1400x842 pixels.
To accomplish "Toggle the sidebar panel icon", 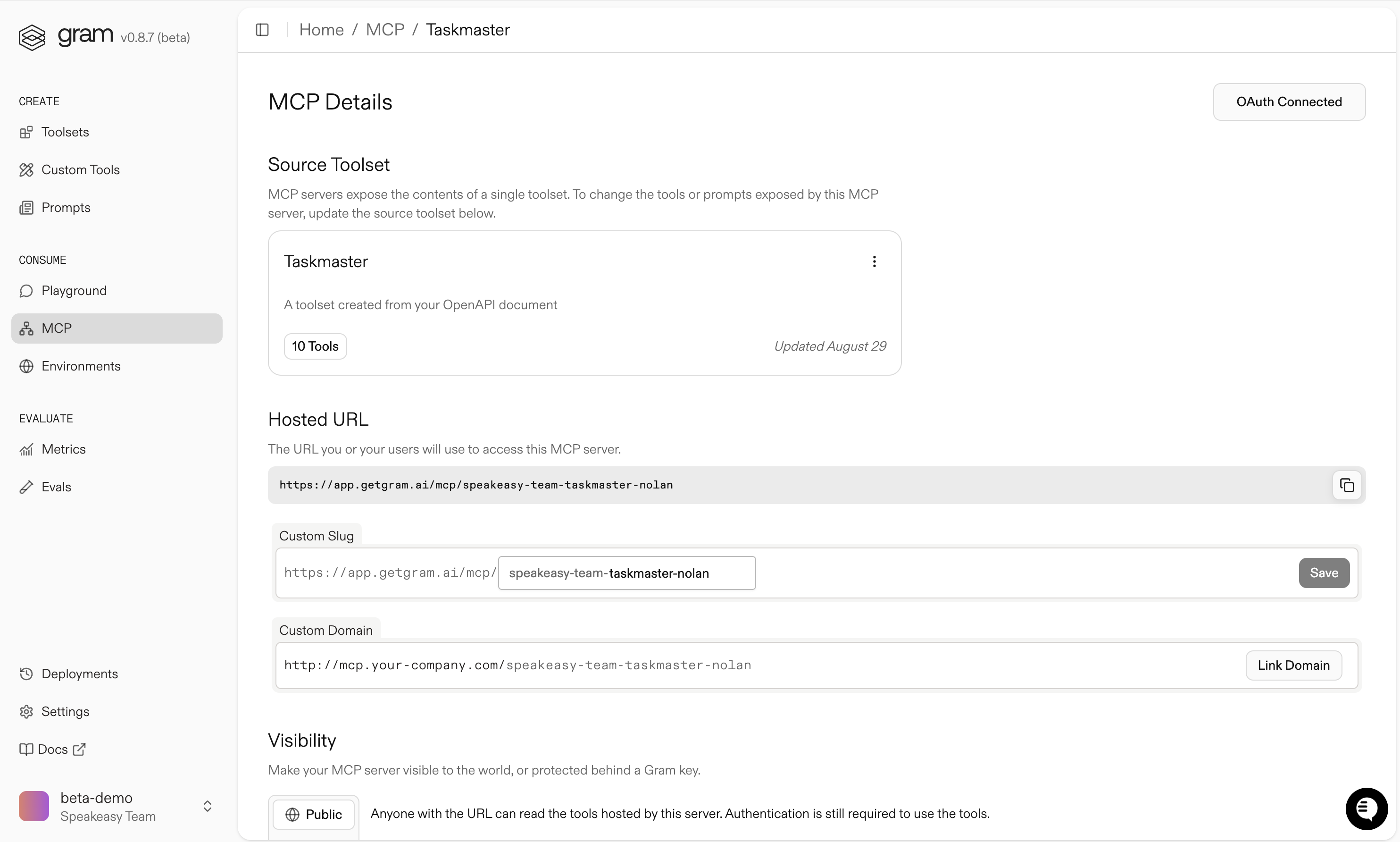I will point(262,30).
